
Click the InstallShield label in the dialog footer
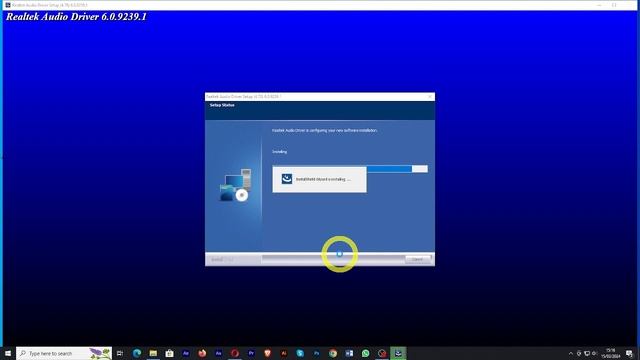[x=222, y=260]
